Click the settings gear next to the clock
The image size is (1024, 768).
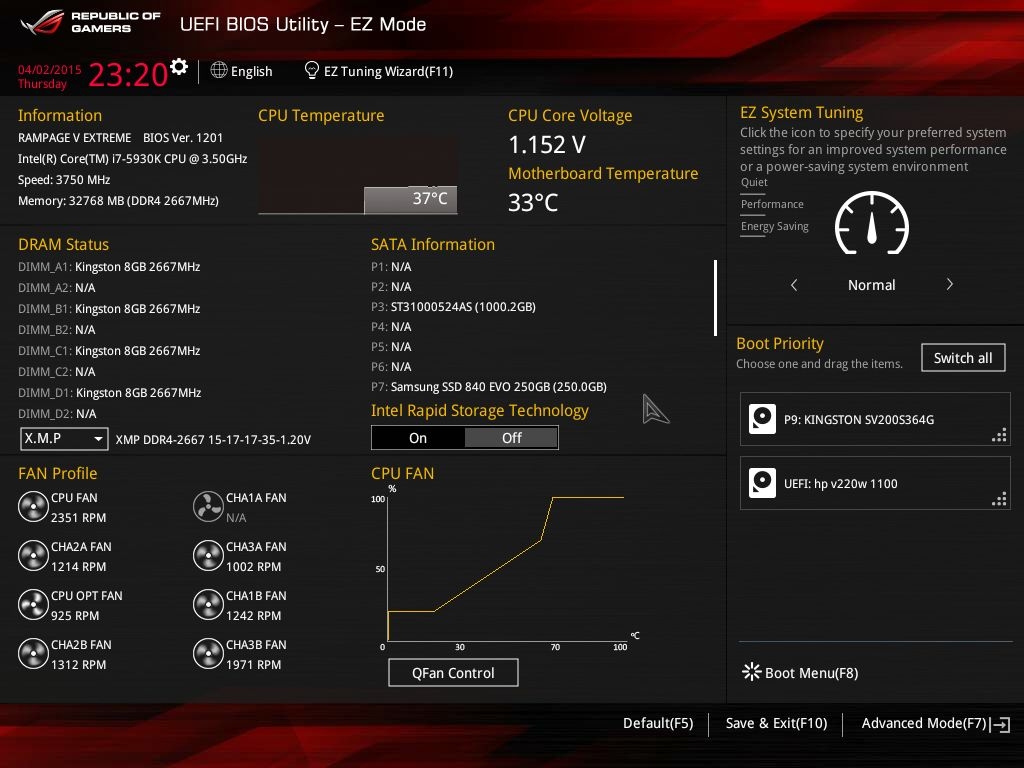point(179,67)
